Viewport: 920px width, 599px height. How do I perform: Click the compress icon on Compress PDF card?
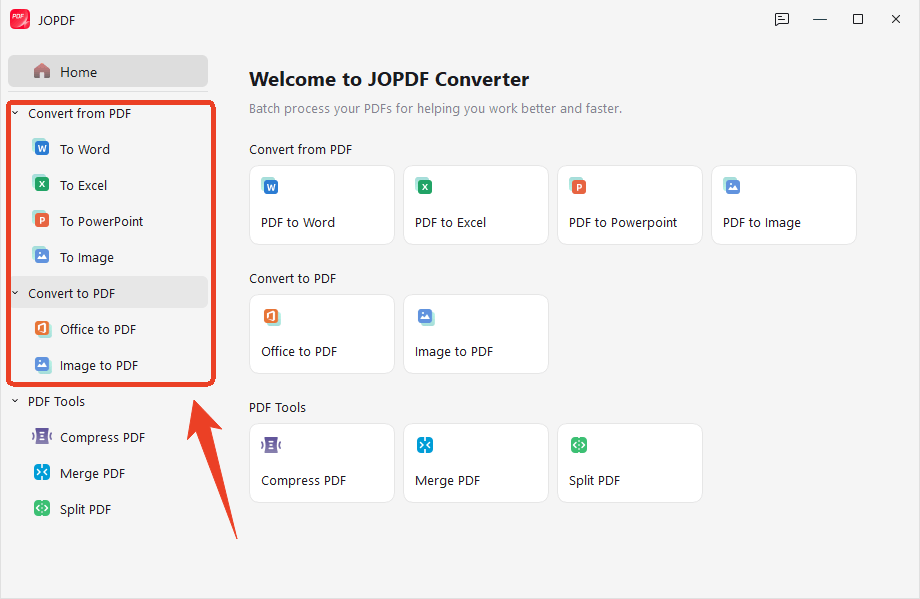click(x=271, y=445)
